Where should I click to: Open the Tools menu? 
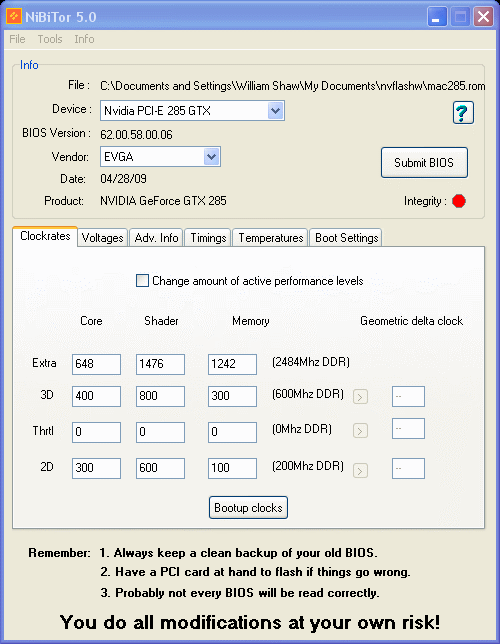coord(50,39)
